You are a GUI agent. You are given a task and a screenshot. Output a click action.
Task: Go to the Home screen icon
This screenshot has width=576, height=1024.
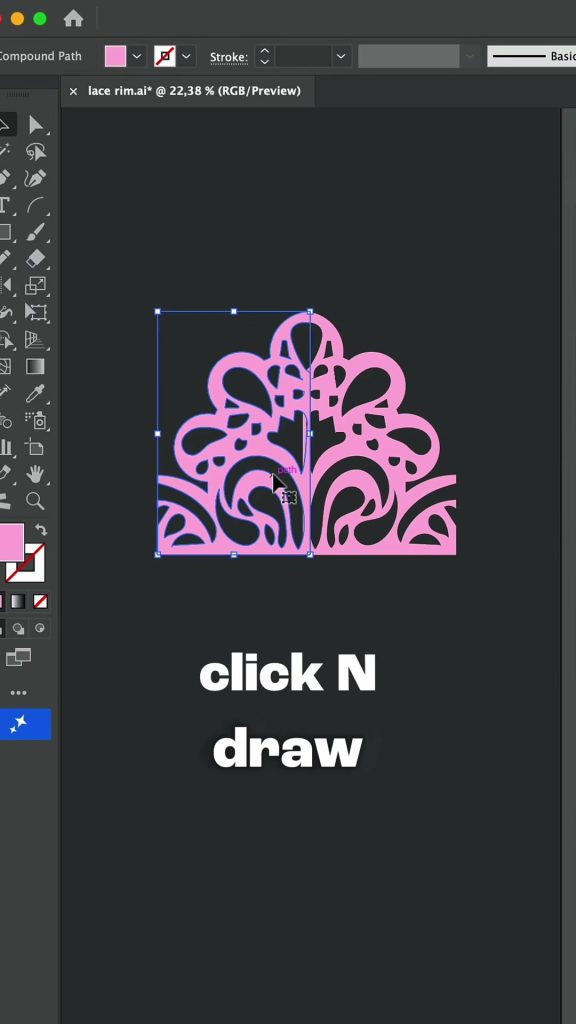[73, 18]
